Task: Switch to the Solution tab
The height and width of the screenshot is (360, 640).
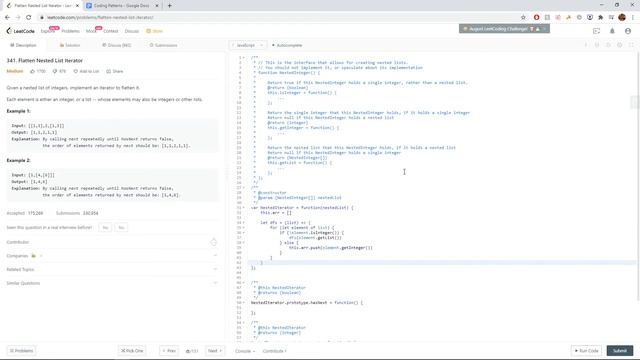Action: (70, 45)
